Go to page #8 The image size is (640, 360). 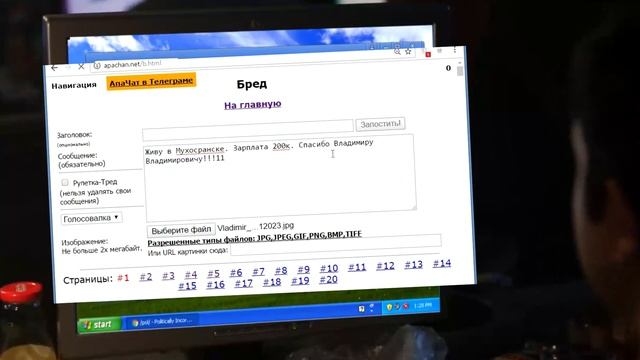[x=281, y=270]
